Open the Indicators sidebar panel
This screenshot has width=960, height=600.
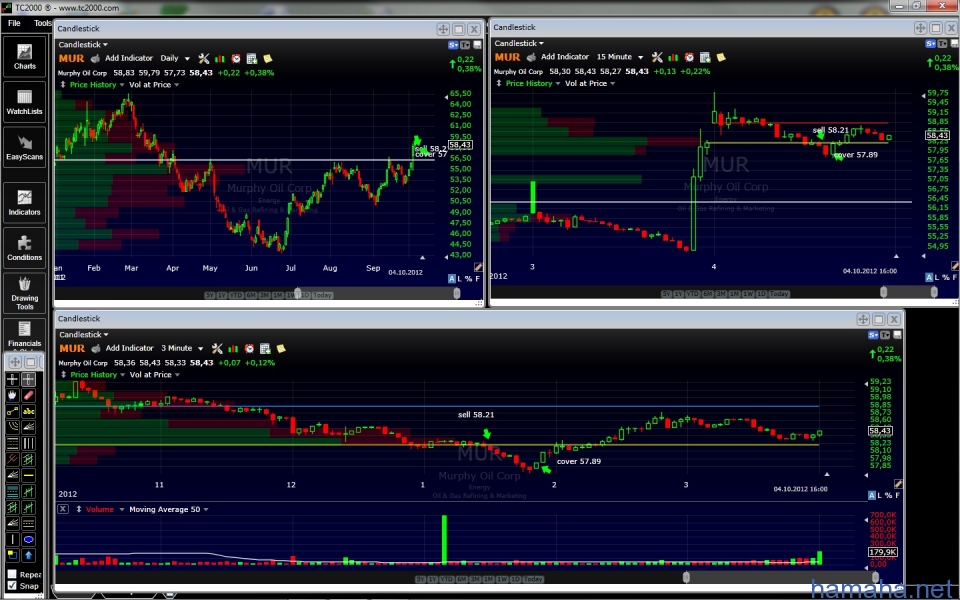pos(24,203)
